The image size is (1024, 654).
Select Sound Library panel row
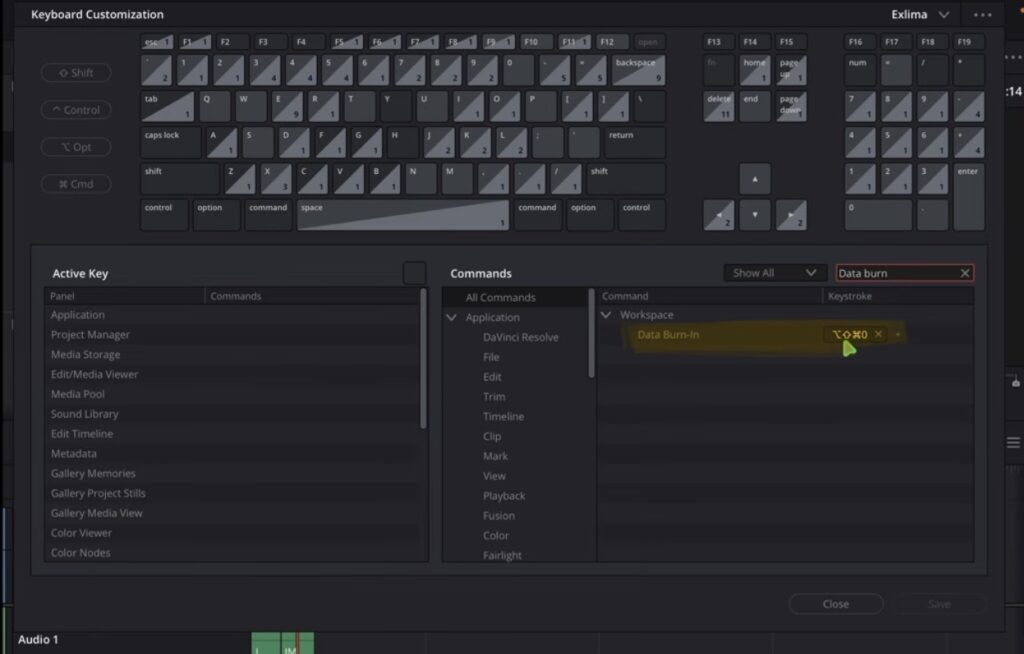(x=232, y=414)
